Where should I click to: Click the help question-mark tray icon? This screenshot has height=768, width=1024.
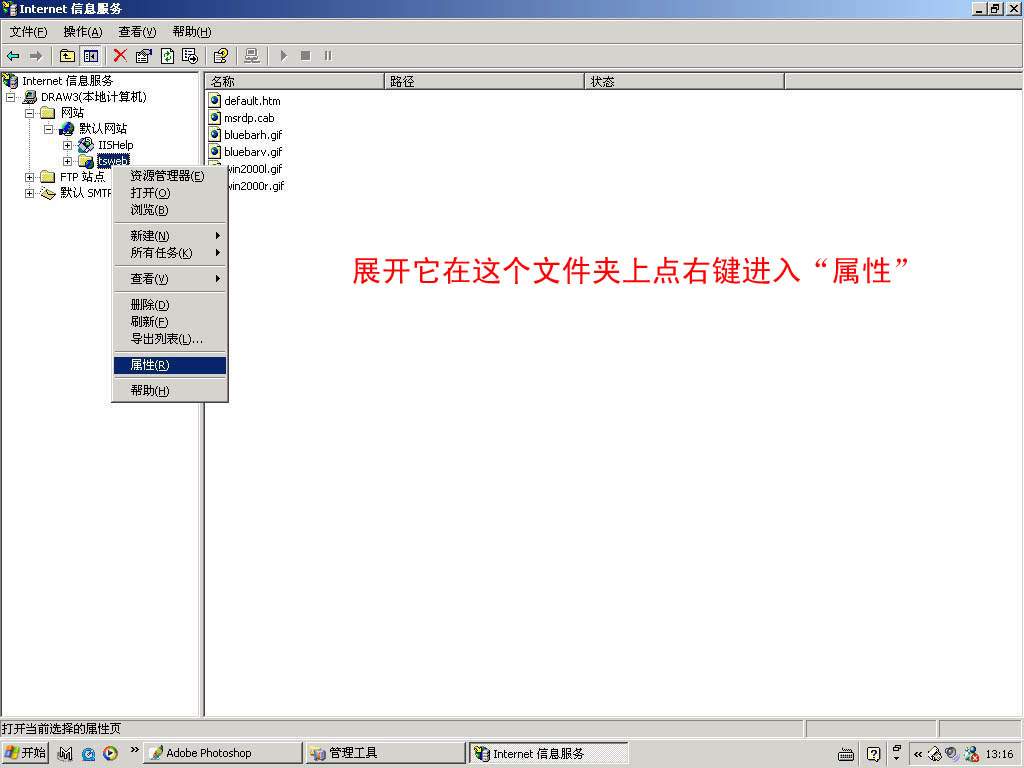873,754
